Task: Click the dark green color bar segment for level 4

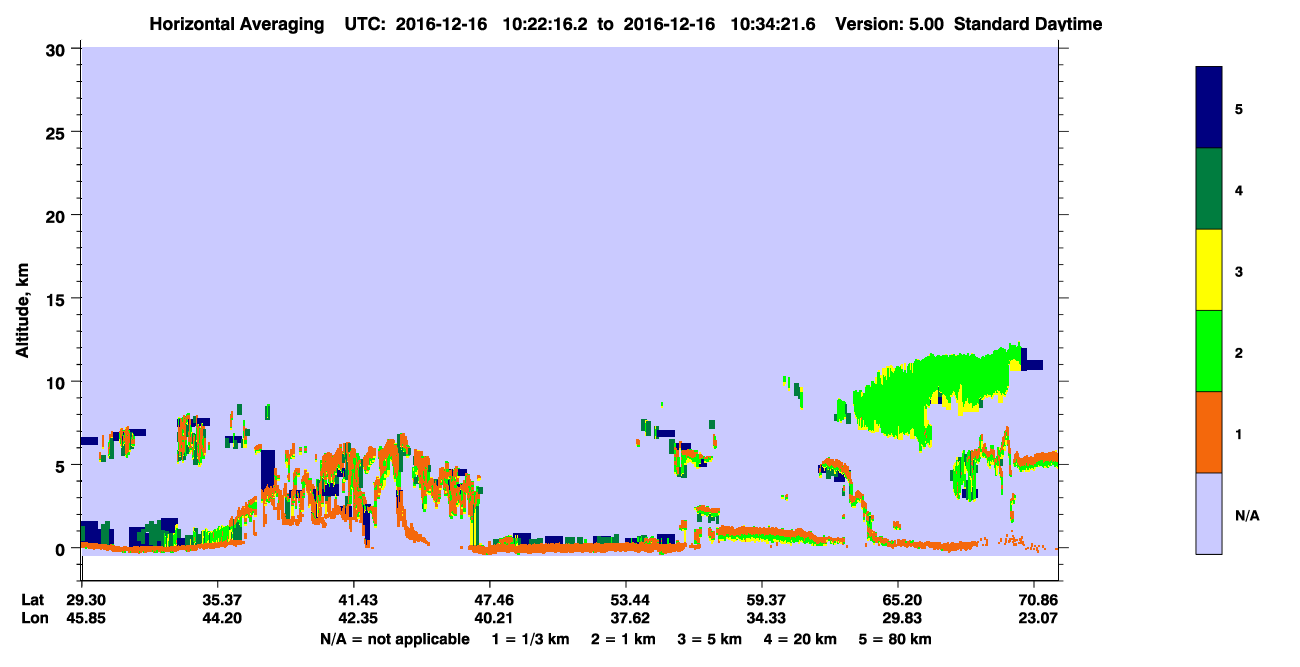Action: (x=1209, y=189)
